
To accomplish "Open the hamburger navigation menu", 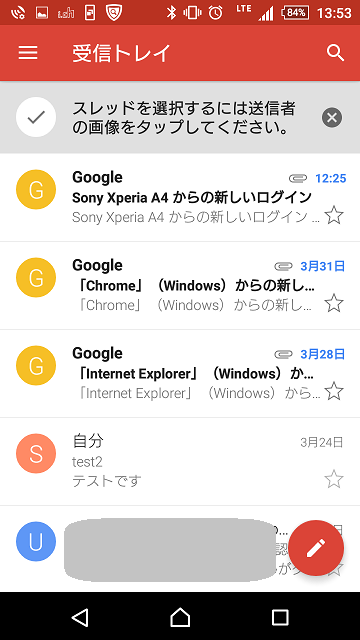I will point(28,53).
